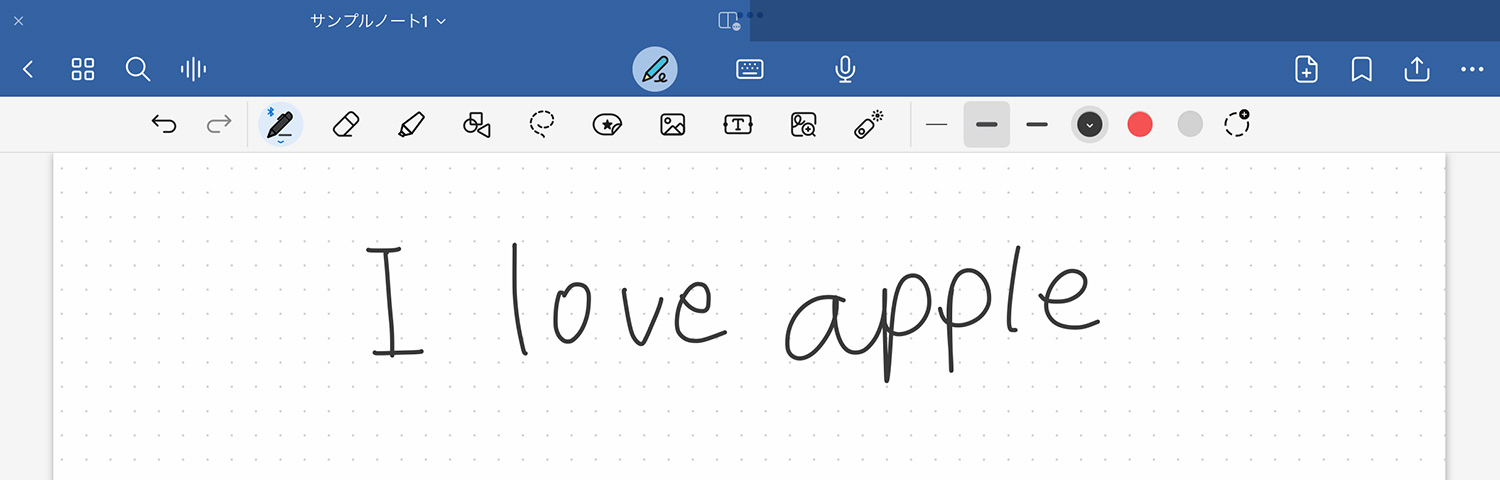Choose the selected medium stroke width
This screenshot has height=480, width=1500.
pyautogui.click(x=987, y=124)
